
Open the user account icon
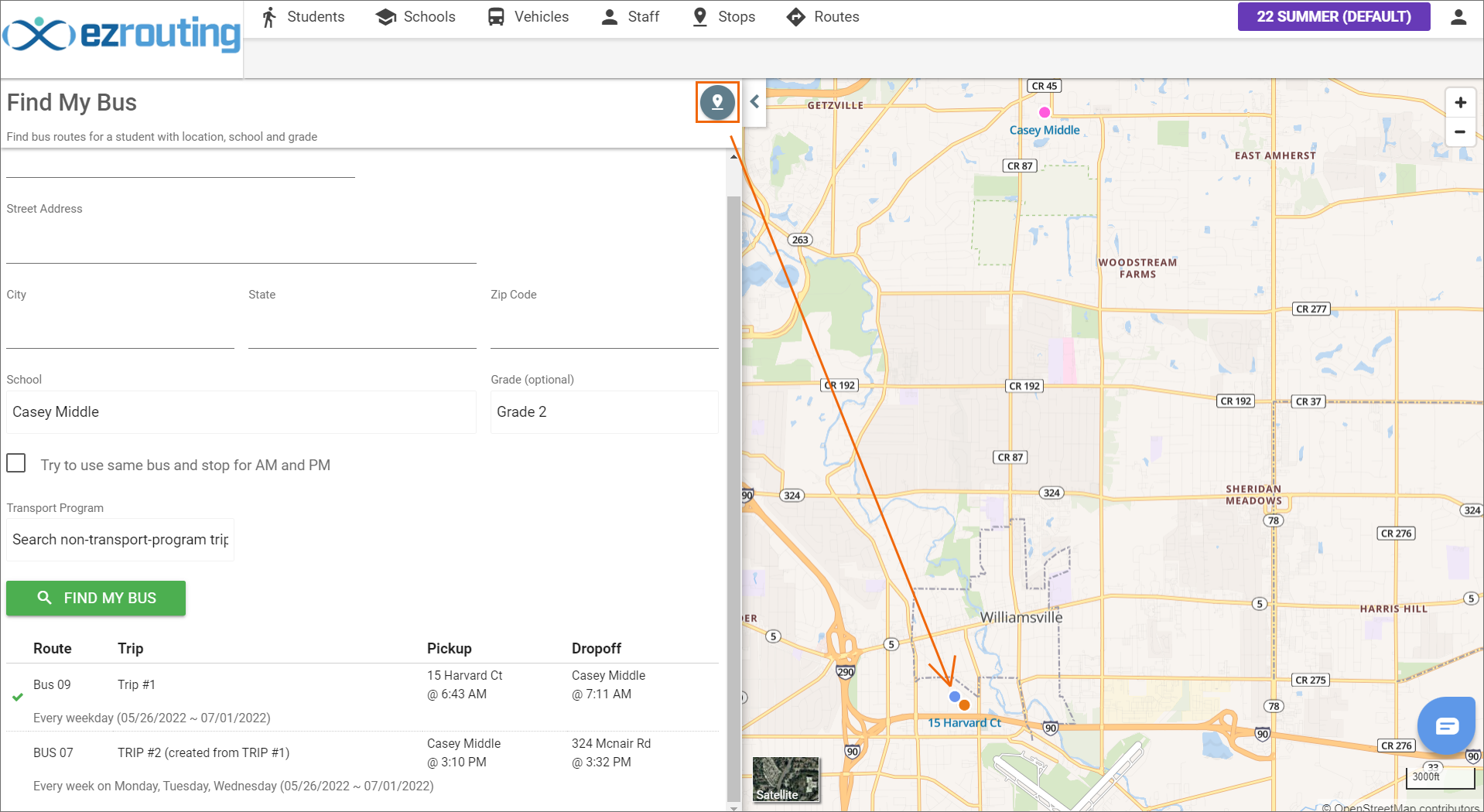1458,17
